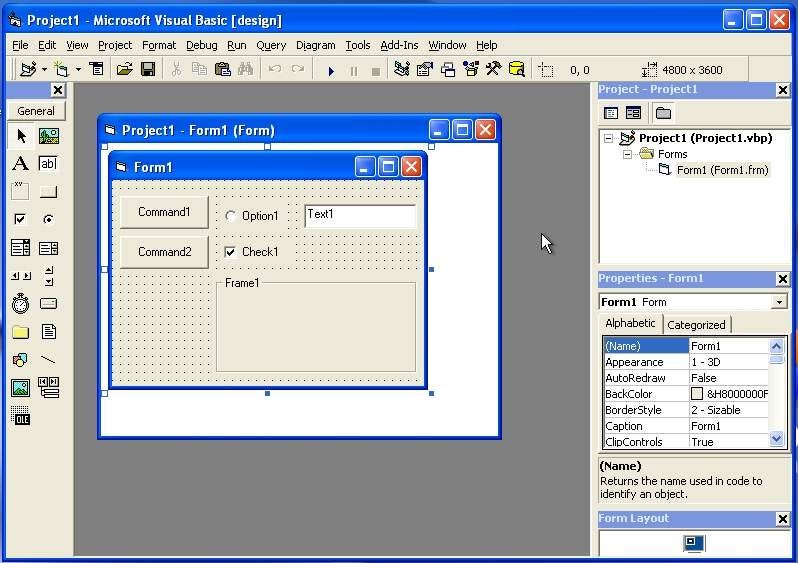The image size is (798, 563).
Task: Select the TextBox tool in toolbox
Action: click(x=48, y=163)
